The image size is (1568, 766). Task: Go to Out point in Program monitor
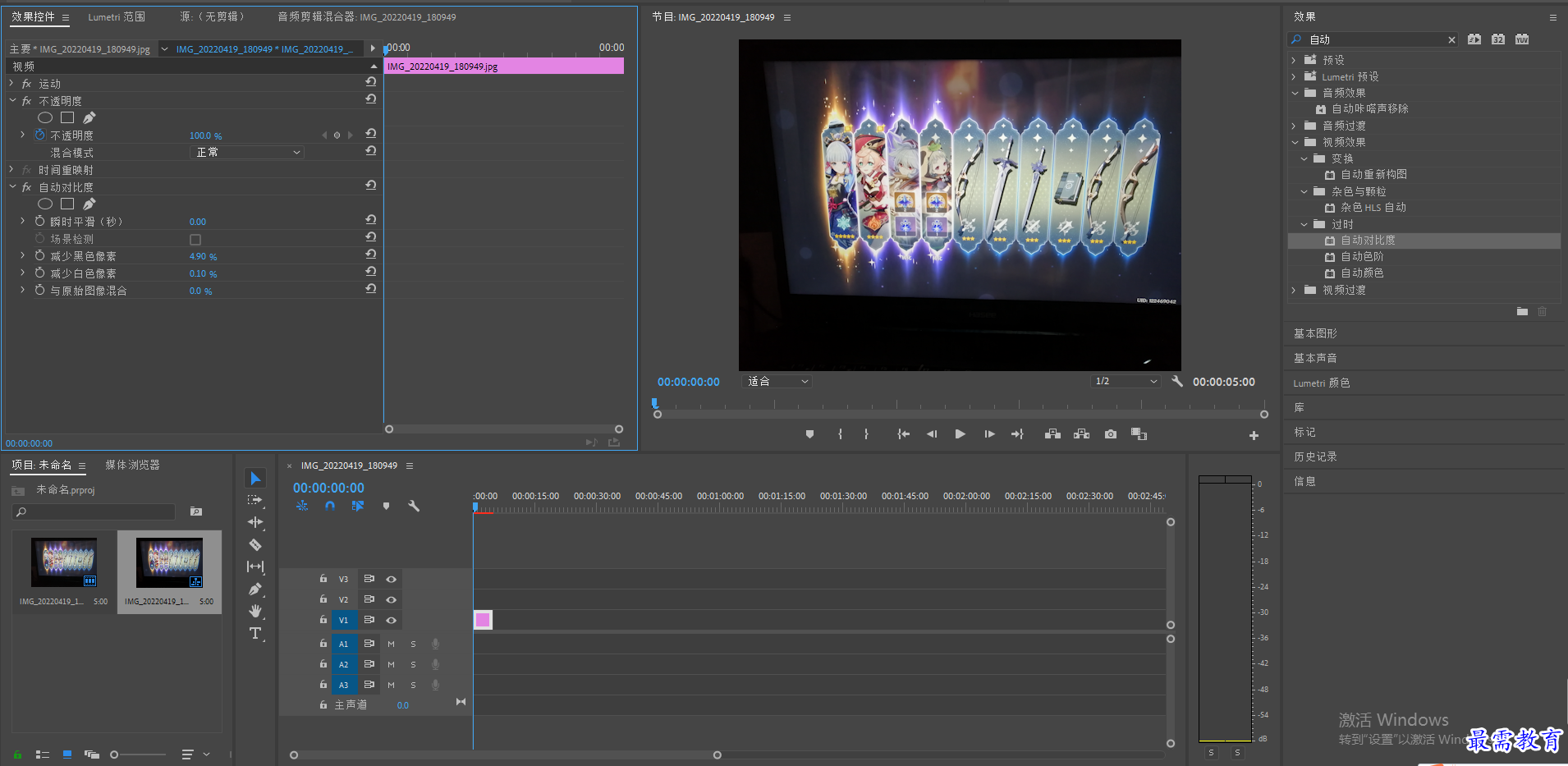click(1017, 434)
